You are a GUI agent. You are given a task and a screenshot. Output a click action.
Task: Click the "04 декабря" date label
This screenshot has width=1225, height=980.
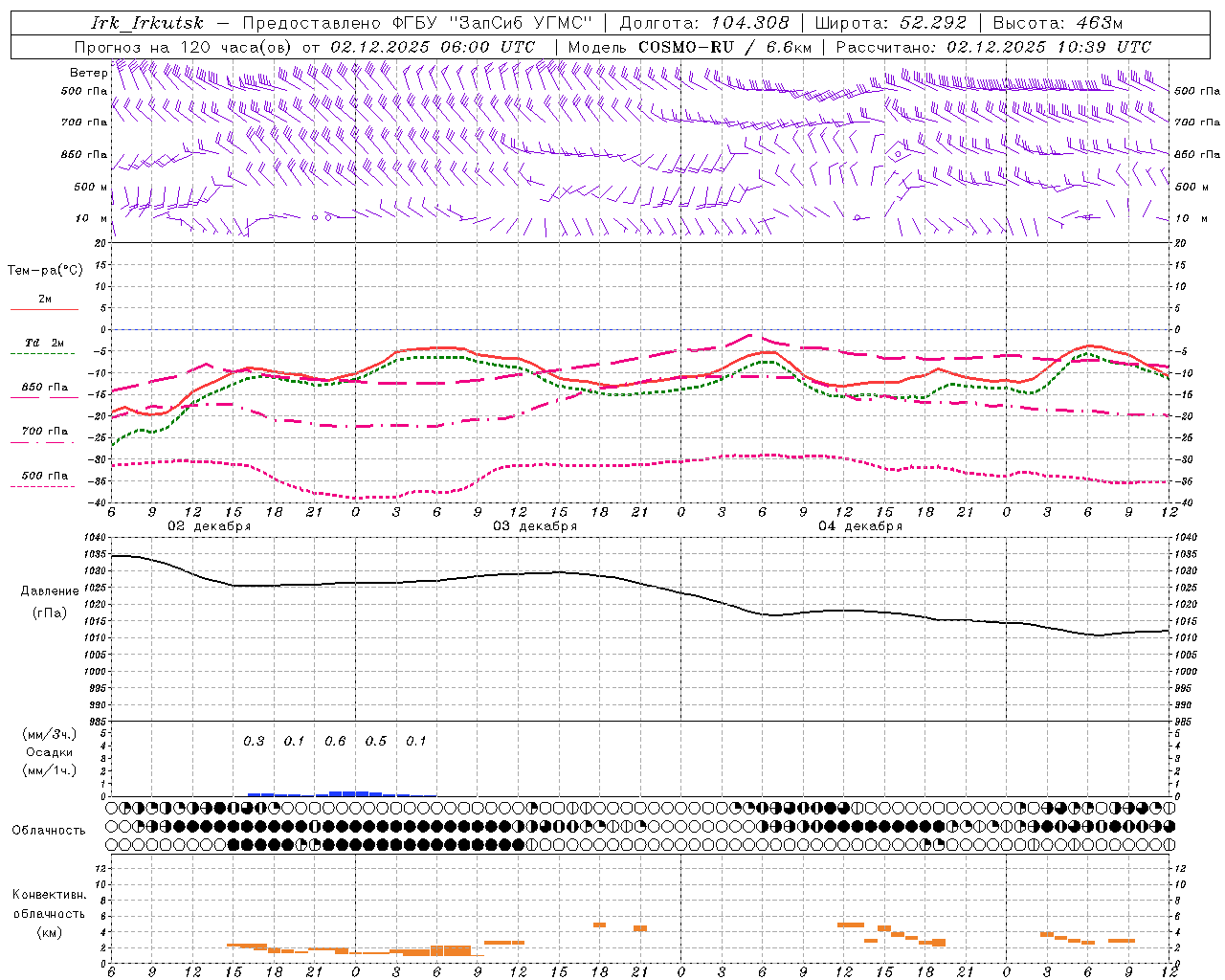[860, 526]
